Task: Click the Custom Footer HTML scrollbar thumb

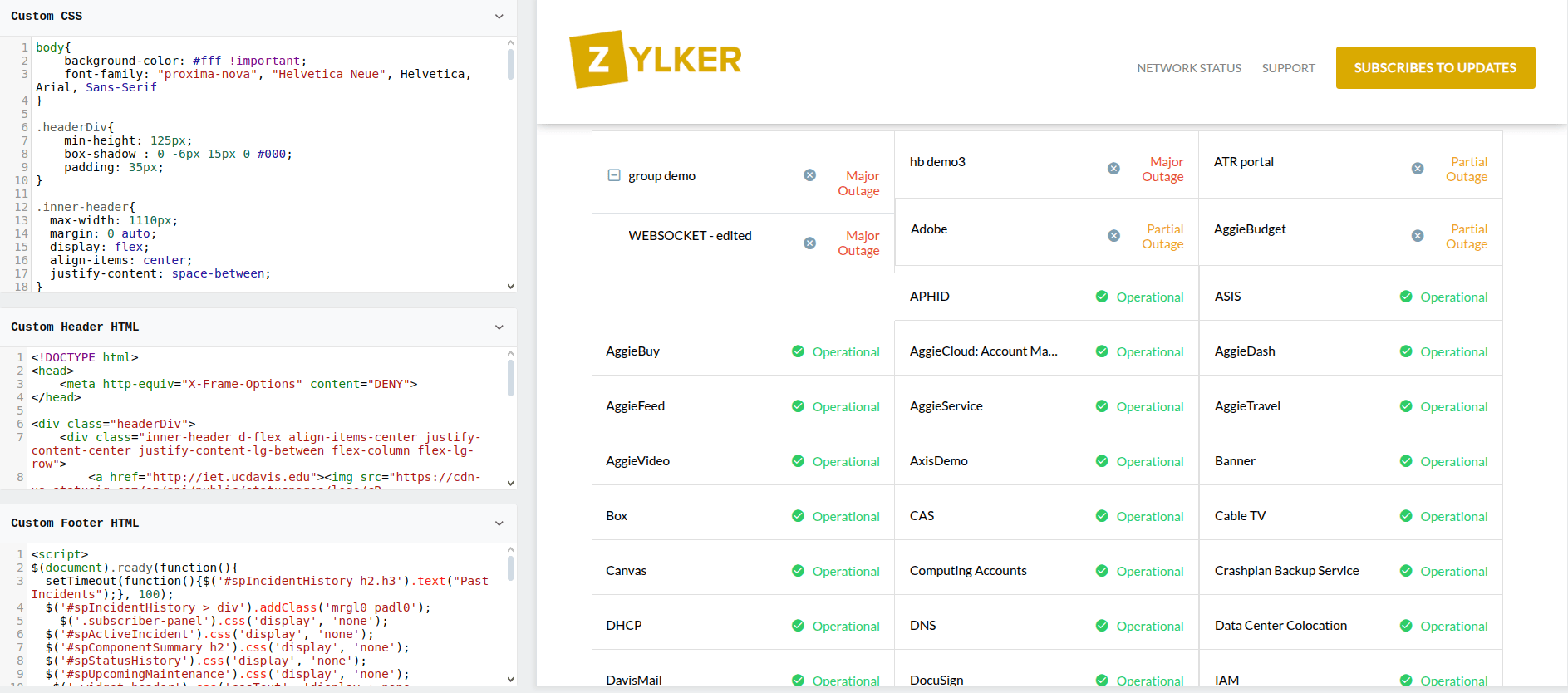Action: pos(510,568)
